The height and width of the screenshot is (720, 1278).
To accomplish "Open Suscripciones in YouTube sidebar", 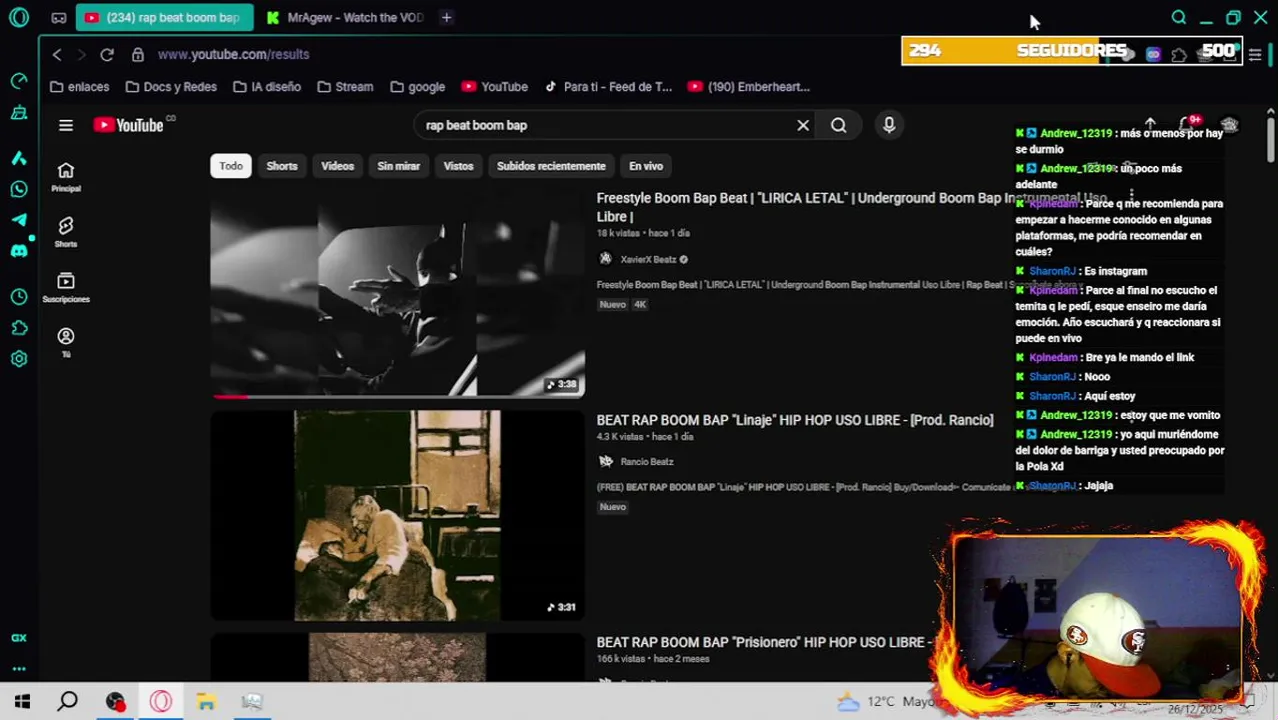I will click(66, 288).
